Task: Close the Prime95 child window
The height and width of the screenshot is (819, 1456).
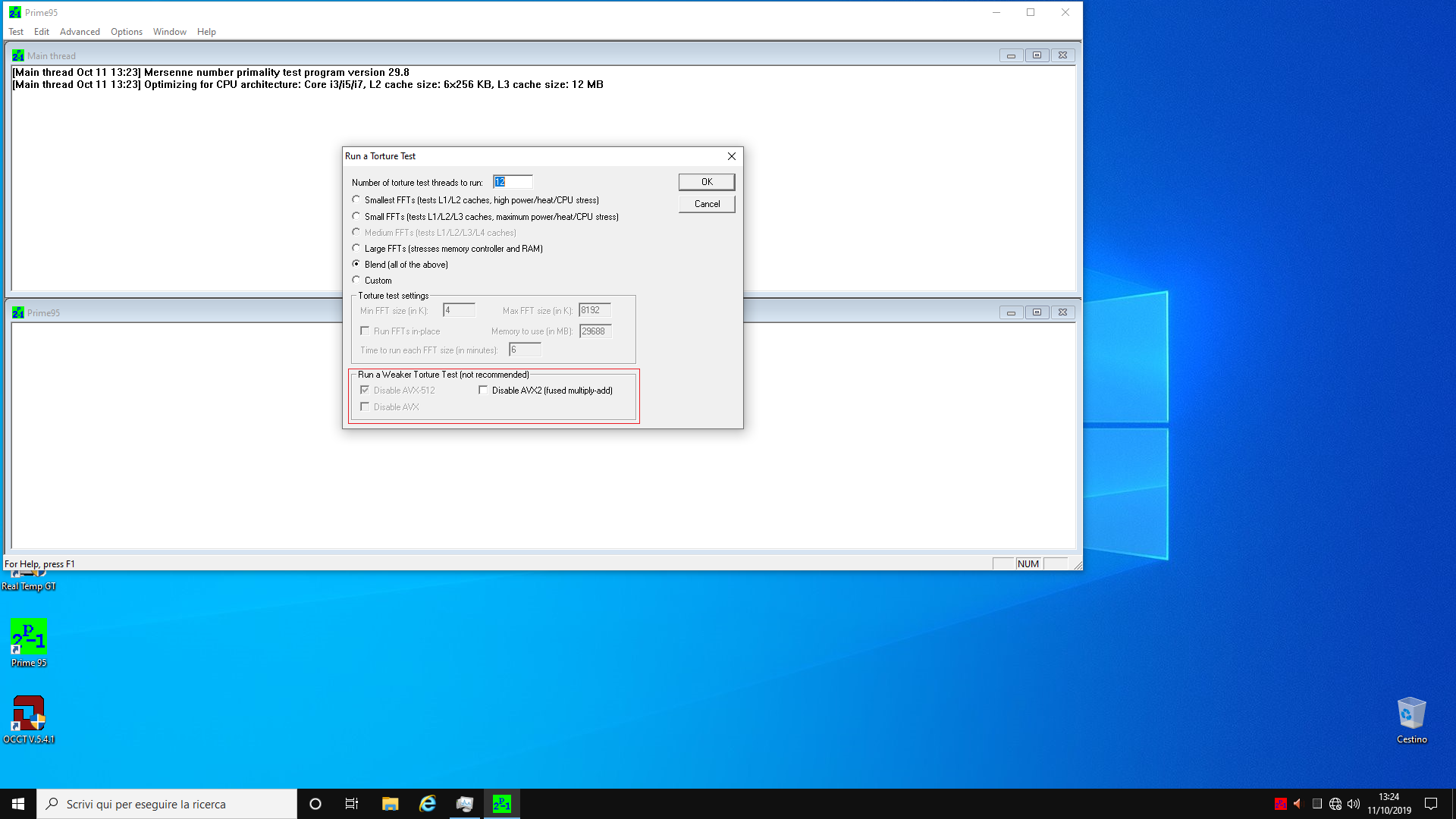Action: (1062, 312)
